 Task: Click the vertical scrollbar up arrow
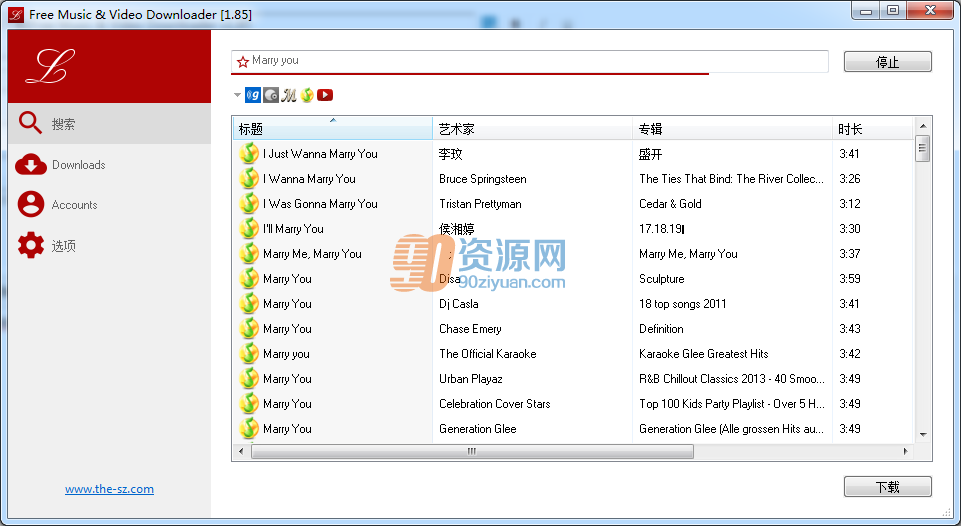(x=923, y=126)
